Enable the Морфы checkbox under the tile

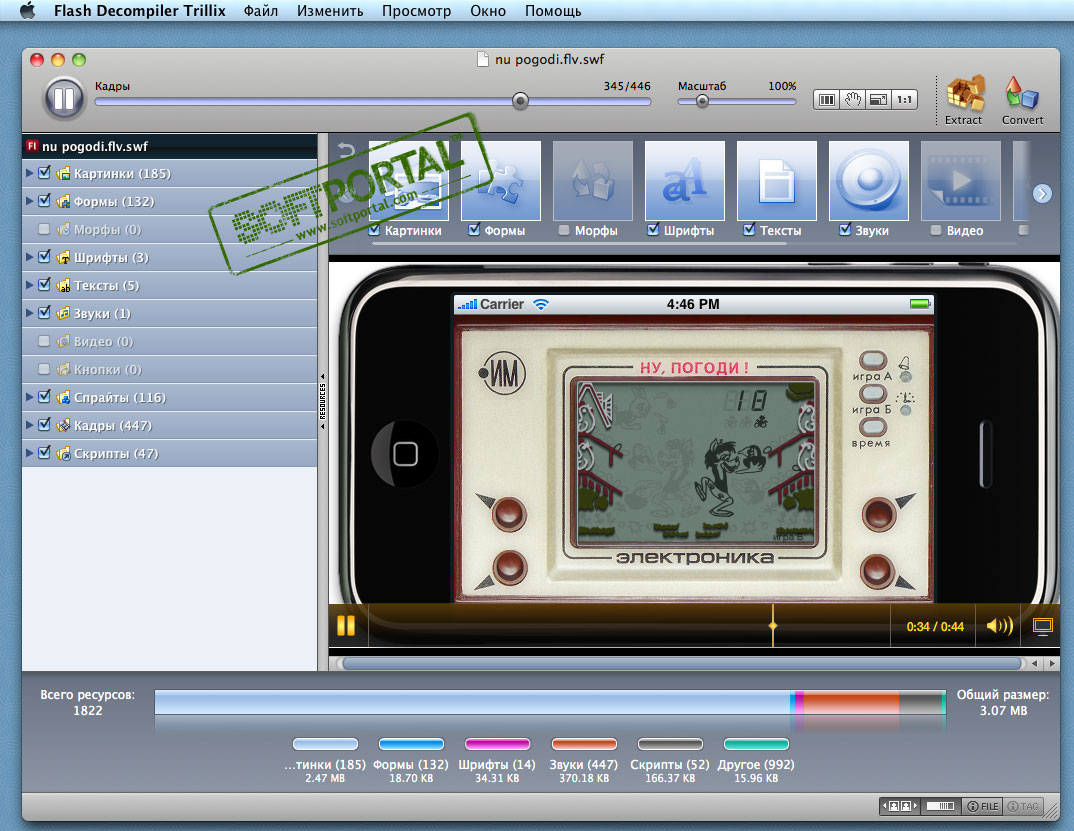(x=564, y=230)
